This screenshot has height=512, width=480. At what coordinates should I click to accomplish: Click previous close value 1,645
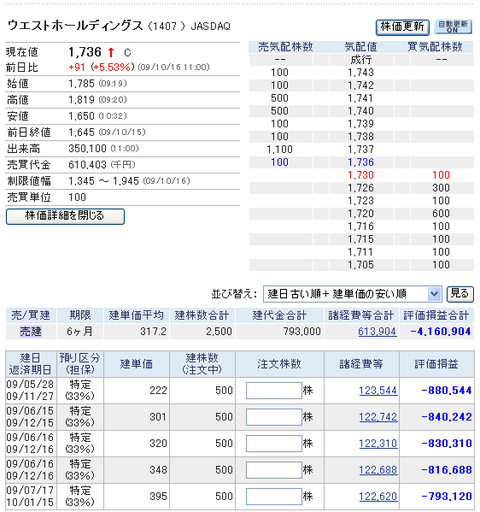(x=81, y=132)
